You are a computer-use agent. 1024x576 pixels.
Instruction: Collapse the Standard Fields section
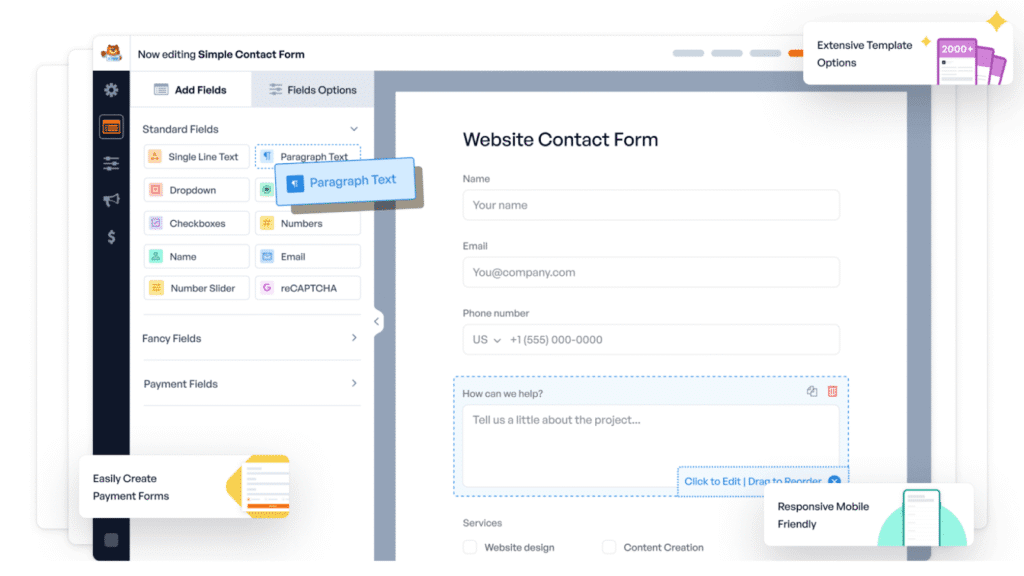pyautogui.click(x=353, y=129)
